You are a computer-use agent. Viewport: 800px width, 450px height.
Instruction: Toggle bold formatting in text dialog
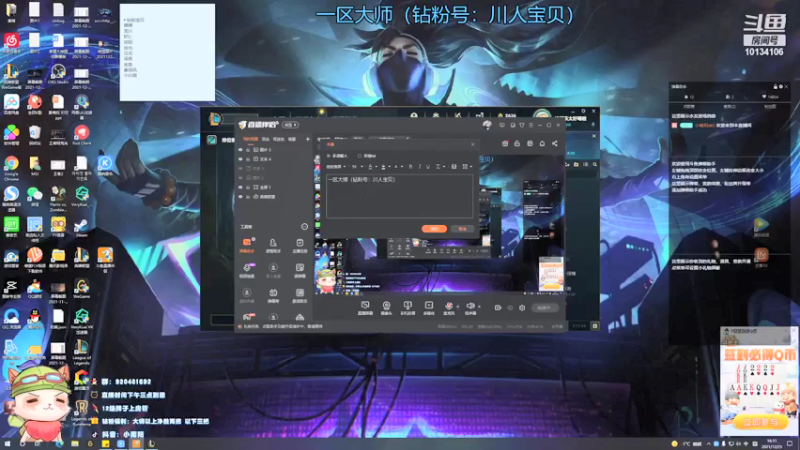pyautogui.click(x=411, y=166)
